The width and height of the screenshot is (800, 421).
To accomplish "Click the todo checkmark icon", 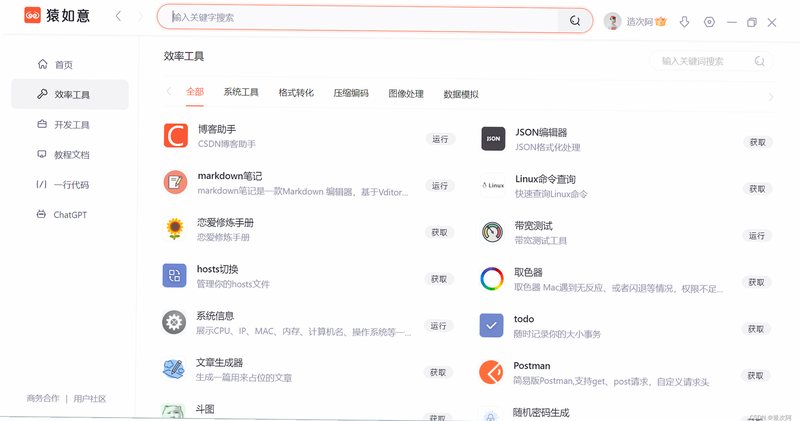I will pos(491,326).
